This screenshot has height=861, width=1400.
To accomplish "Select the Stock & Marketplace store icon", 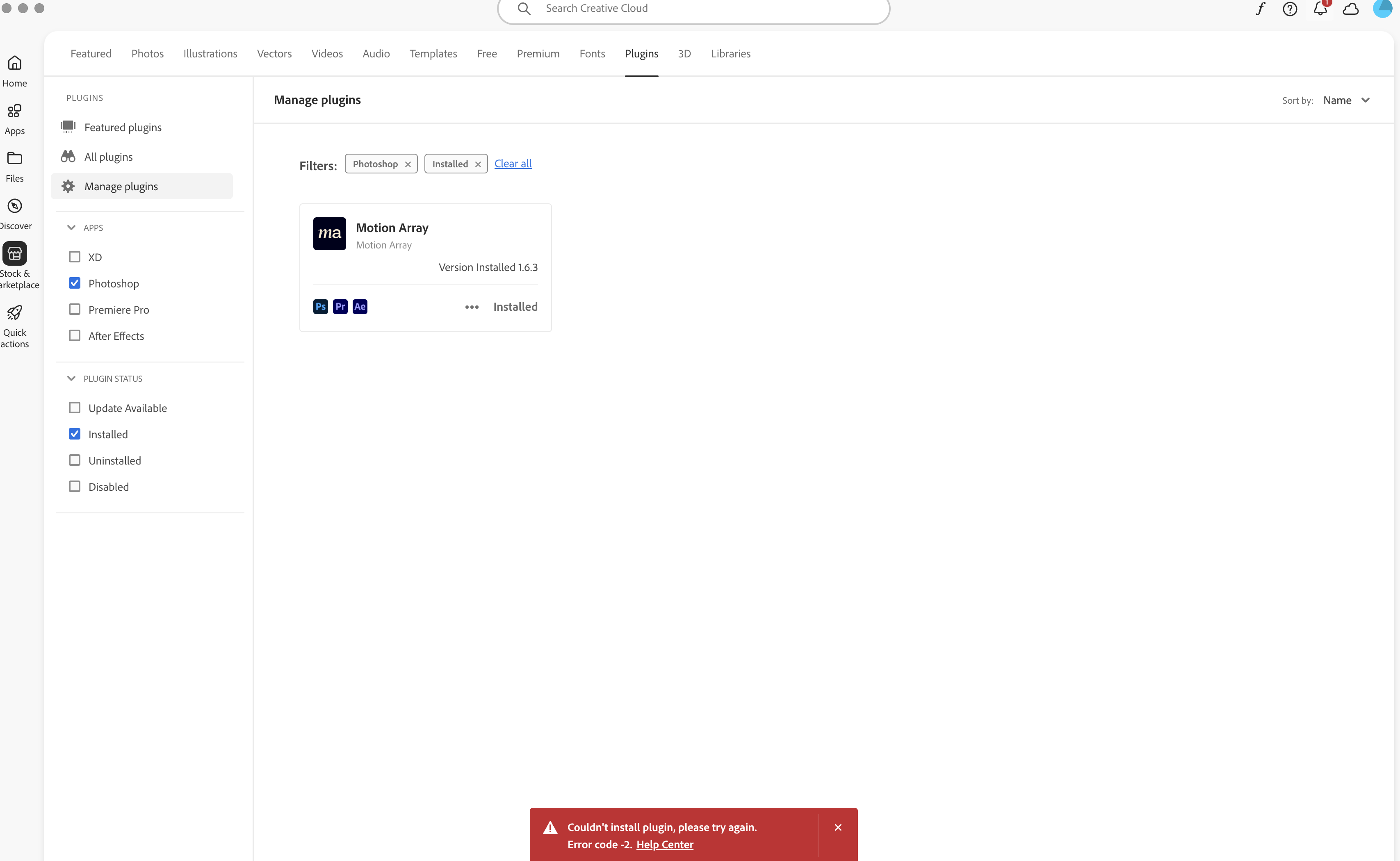I will (15, 253).
